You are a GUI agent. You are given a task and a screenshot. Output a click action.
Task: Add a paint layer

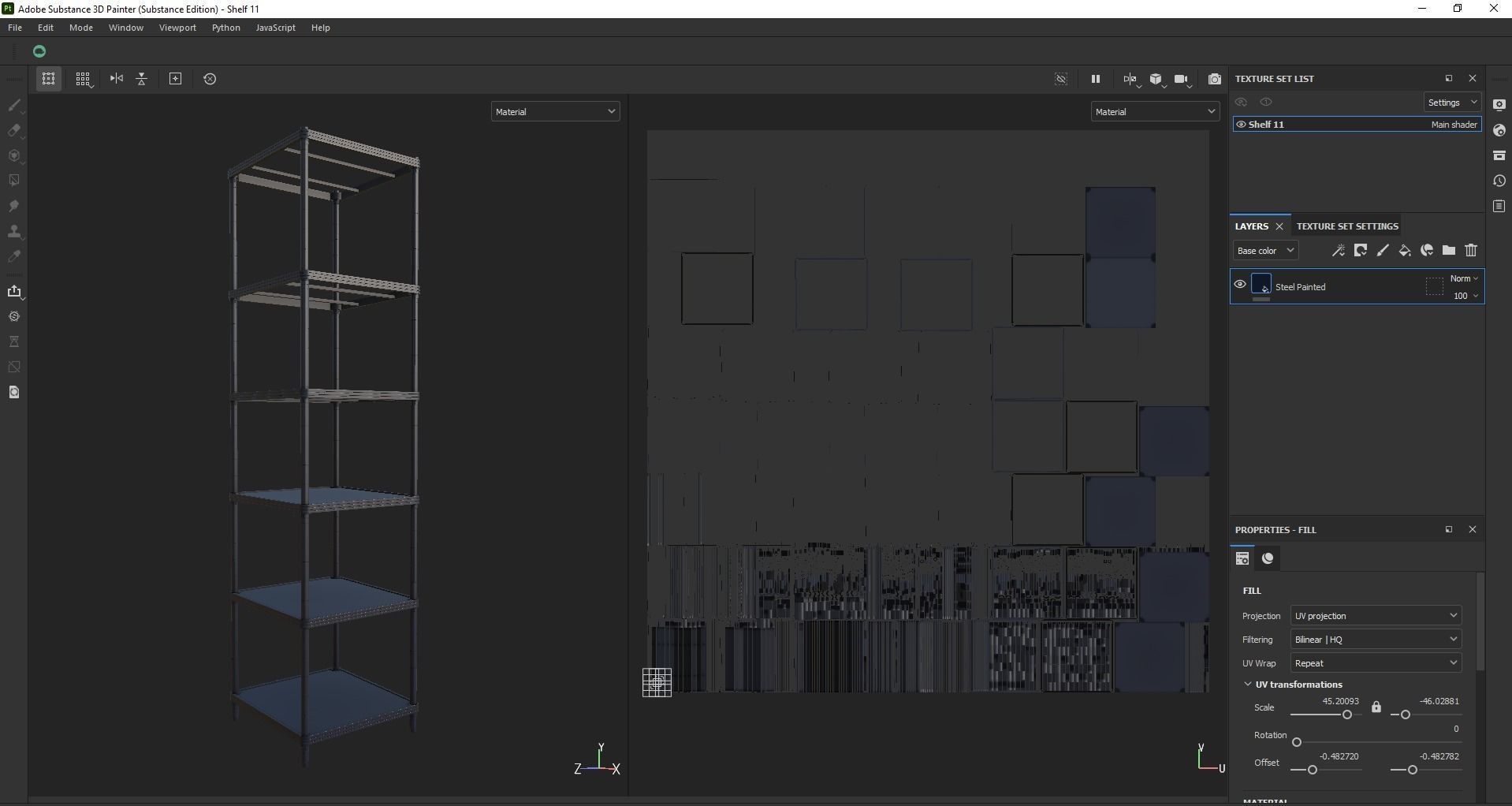(x=1382, y=250)
